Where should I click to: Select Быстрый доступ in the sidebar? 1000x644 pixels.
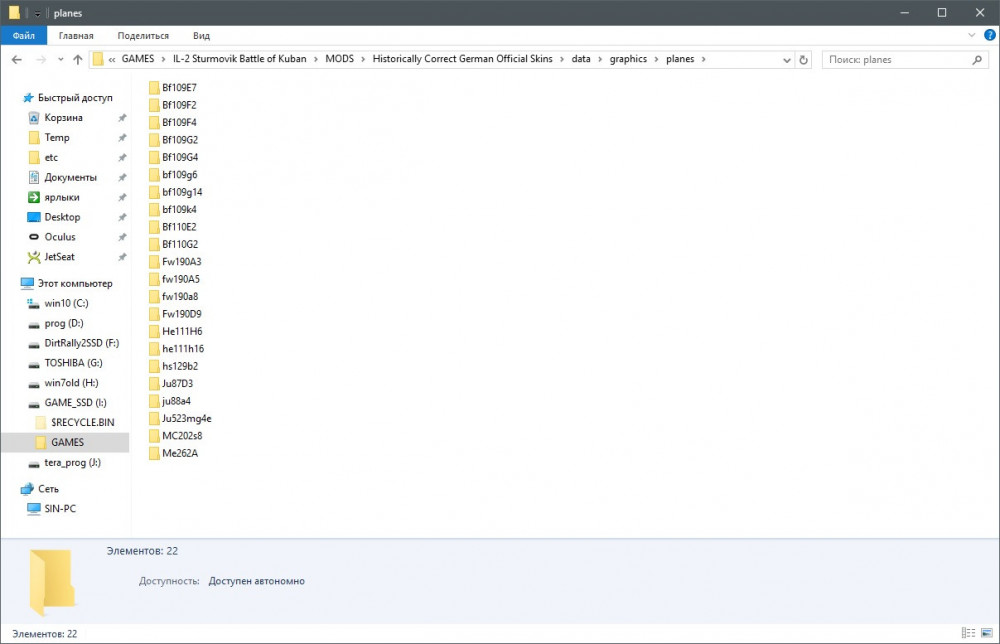(x=75, y=98)
